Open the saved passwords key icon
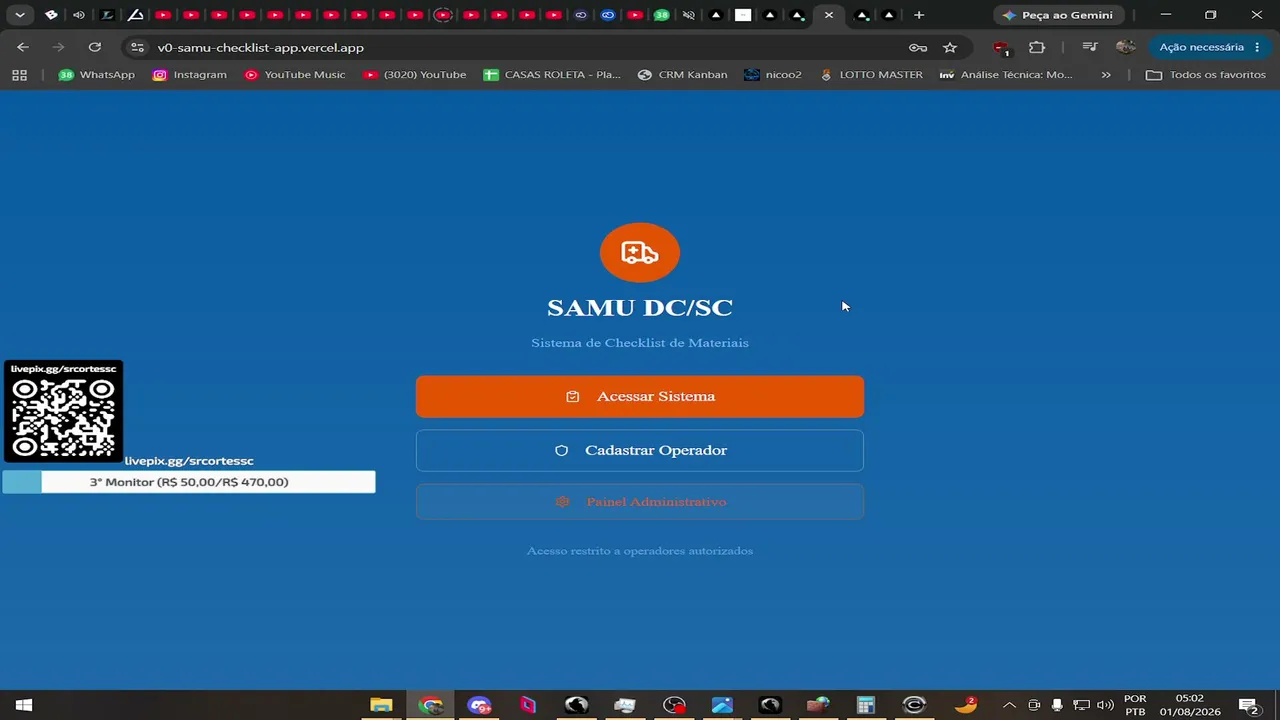This screenshot has height=720, width=1280. pos(918,47)
